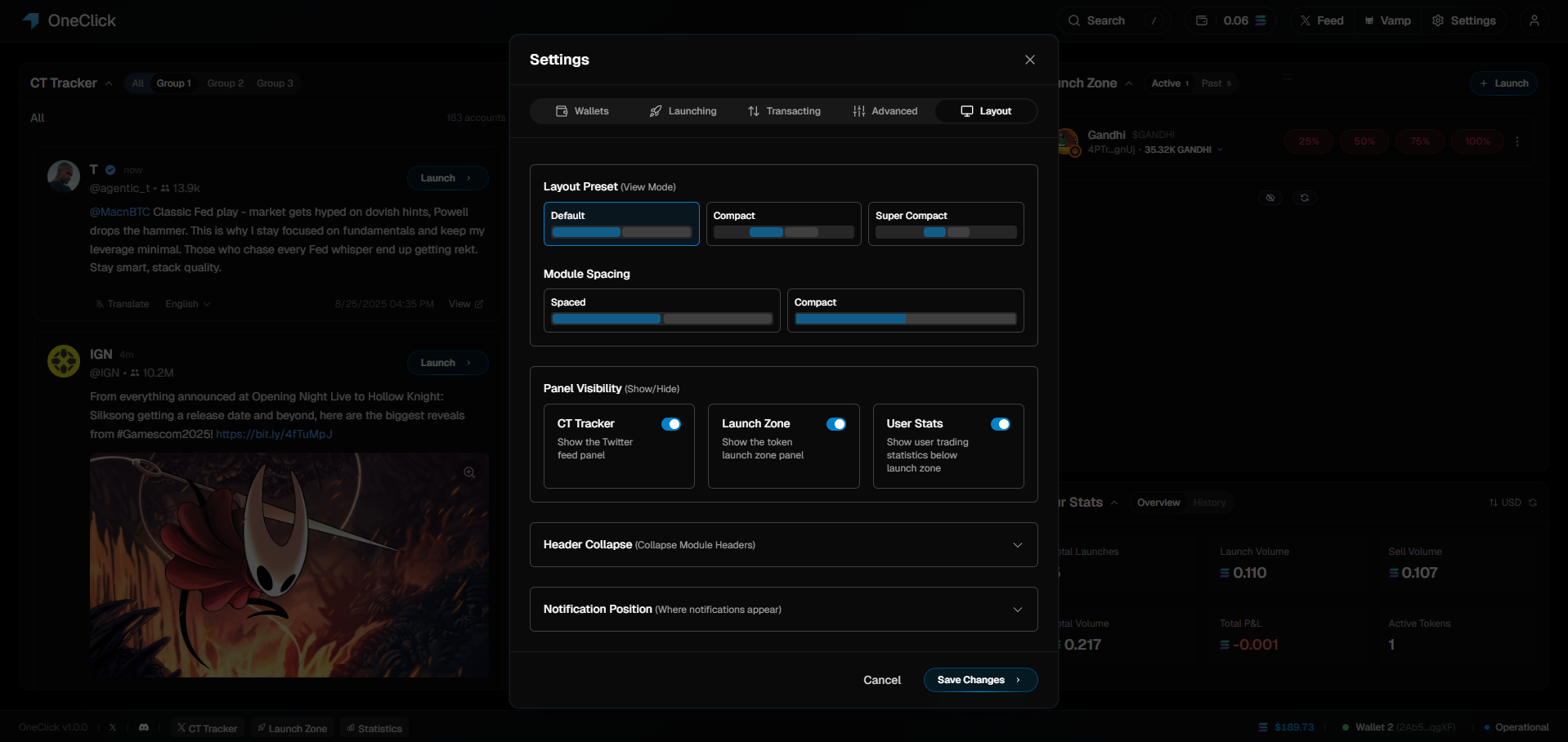Select Group 1 filter
Viewport: 1568px width, 742px height.
174,83
